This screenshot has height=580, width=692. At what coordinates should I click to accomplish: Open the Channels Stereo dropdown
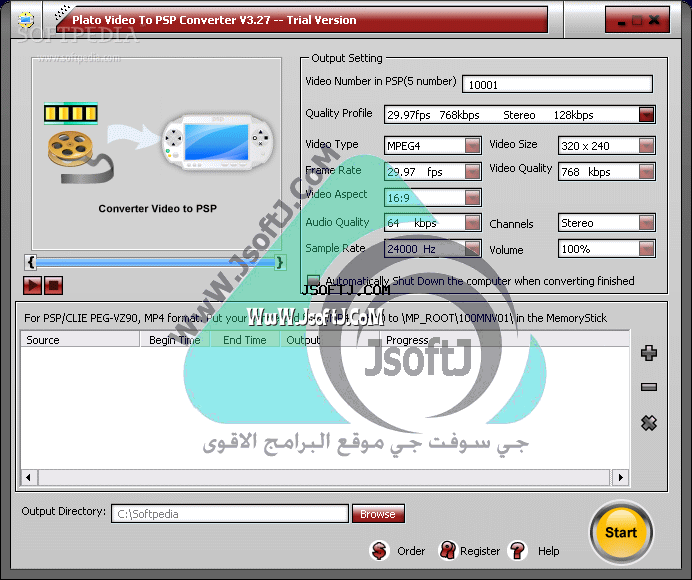point(646,222)
